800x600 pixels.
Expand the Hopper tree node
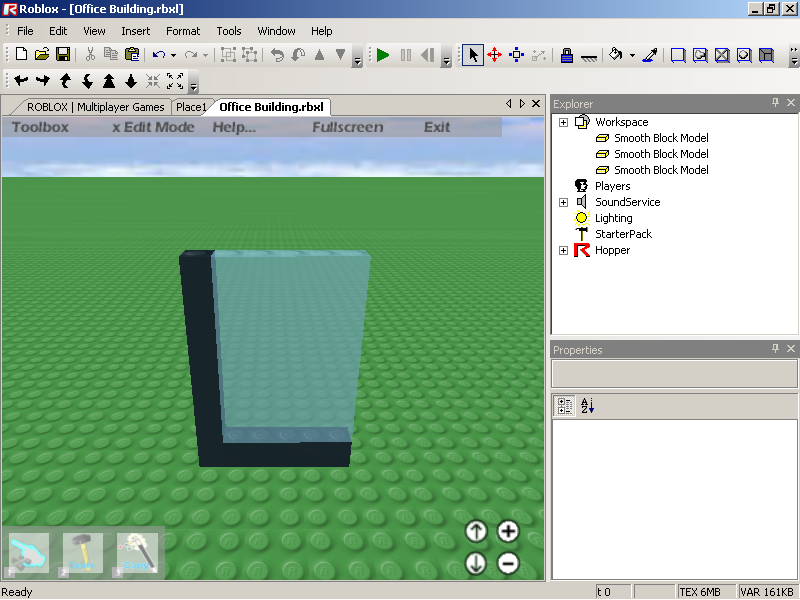click(x=563, y=250)
